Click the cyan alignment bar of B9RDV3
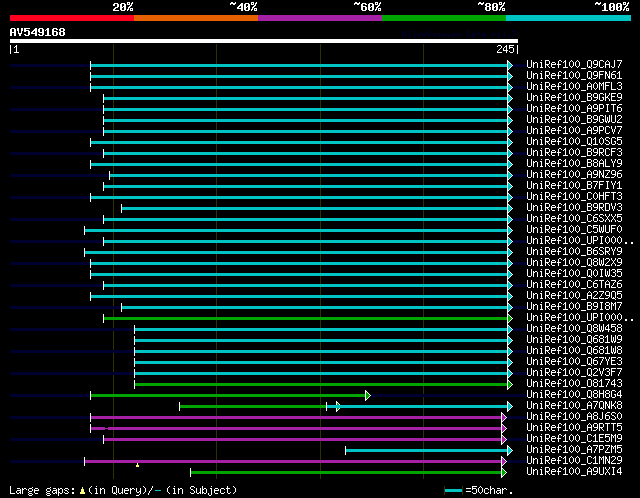 click(x=315, y=209)
